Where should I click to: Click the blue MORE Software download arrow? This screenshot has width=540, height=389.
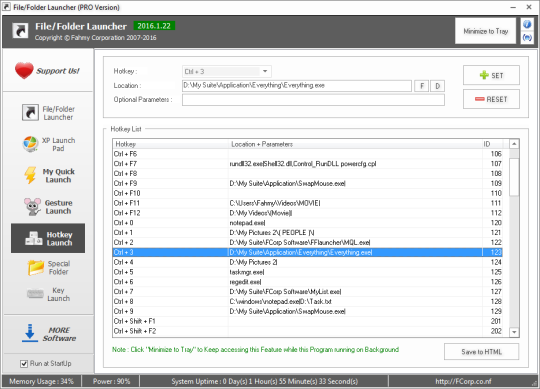point(30,333)
